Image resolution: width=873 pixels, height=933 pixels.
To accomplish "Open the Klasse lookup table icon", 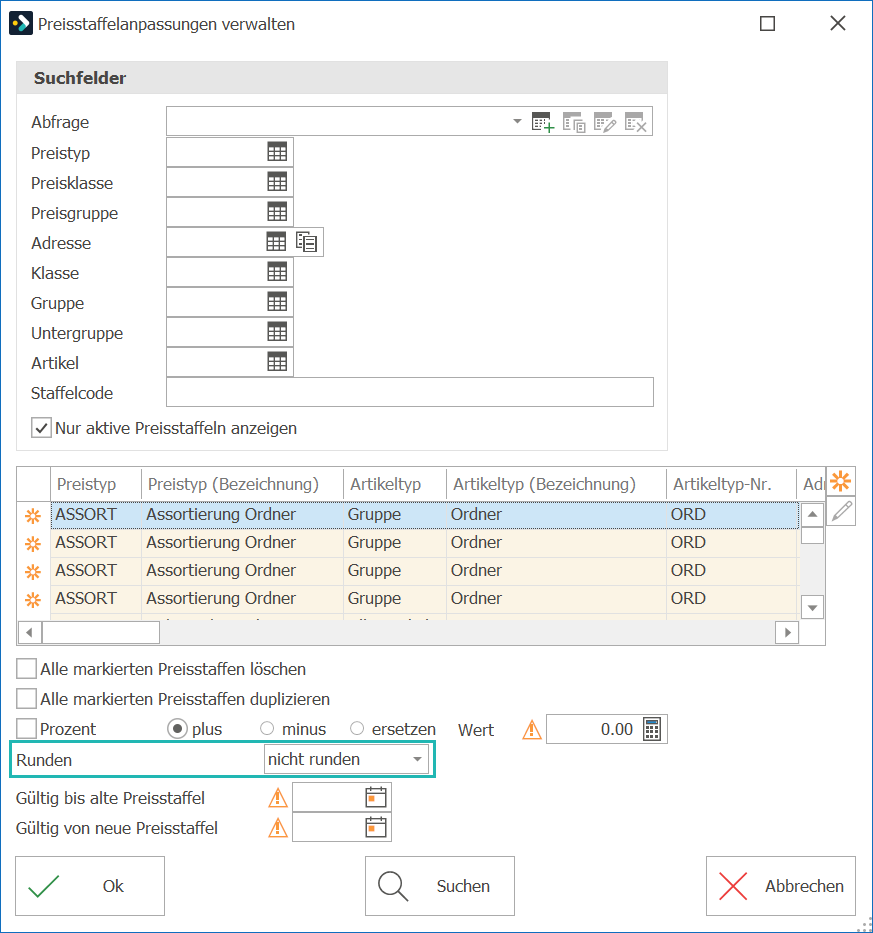I will click(277, 272).
